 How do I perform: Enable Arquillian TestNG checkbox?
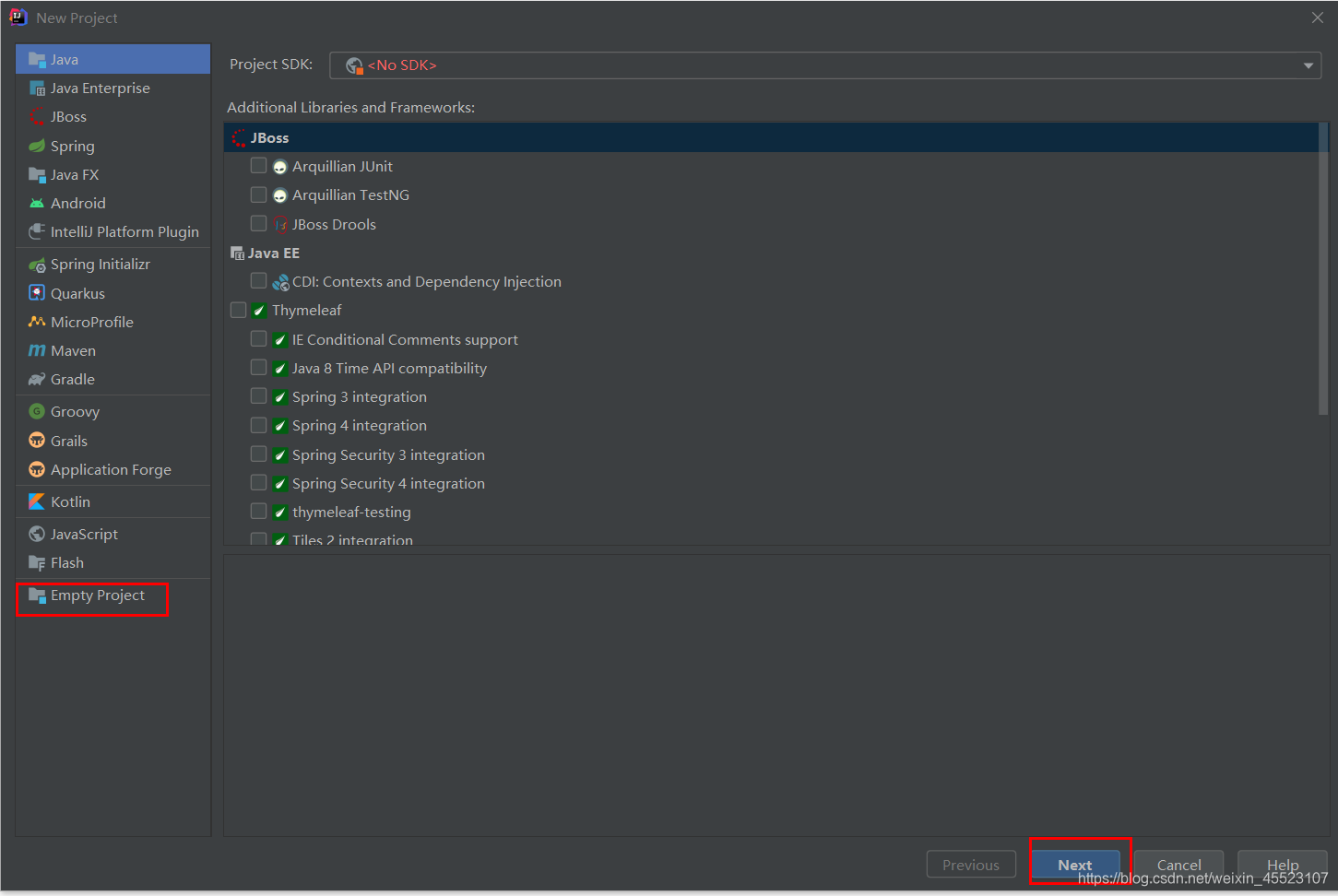pos(258,195)
